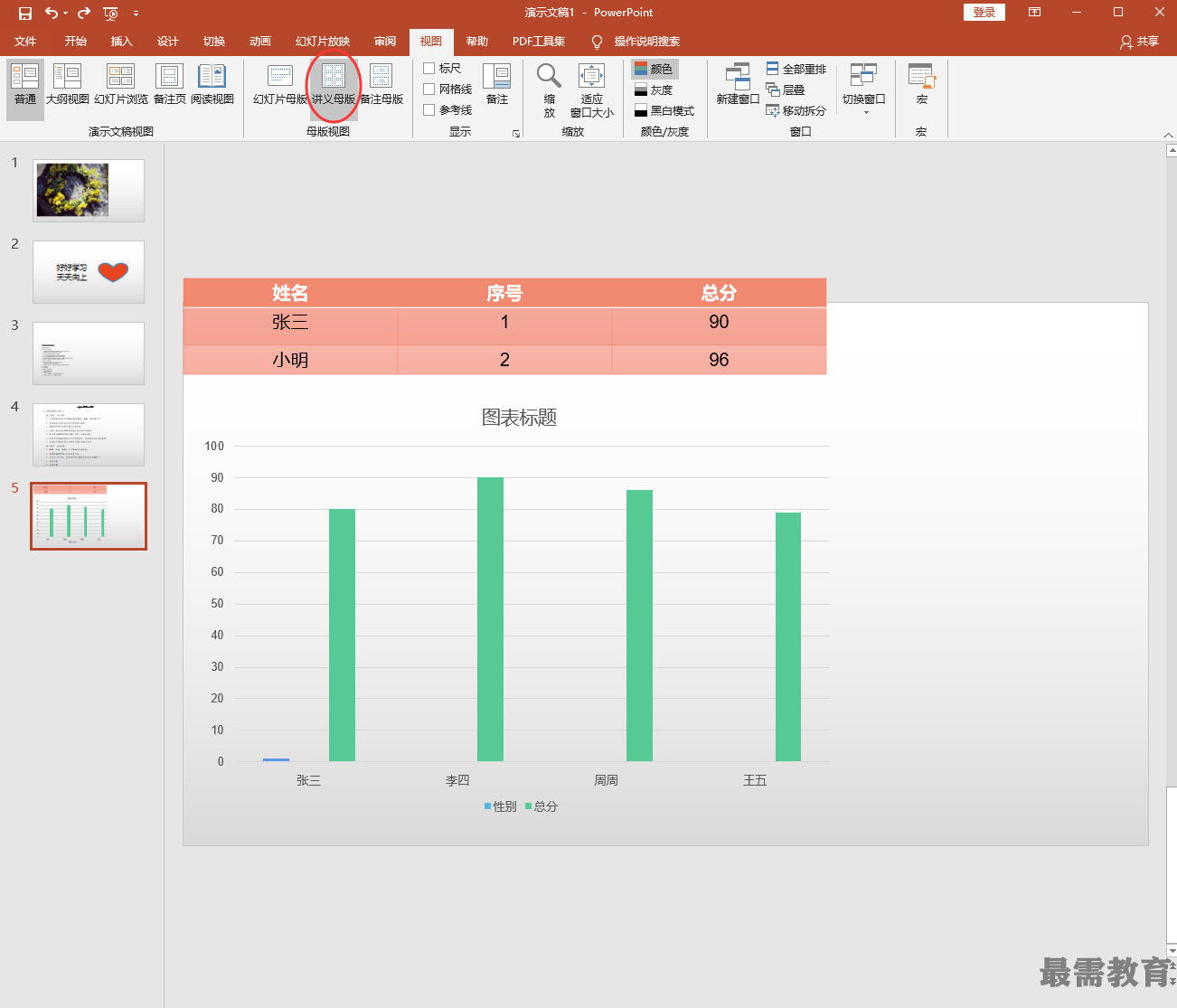The height and width of the screenshot is (1008, 1177).
Task: Select slide 4 thumbnail
Action: click(89, 435)
